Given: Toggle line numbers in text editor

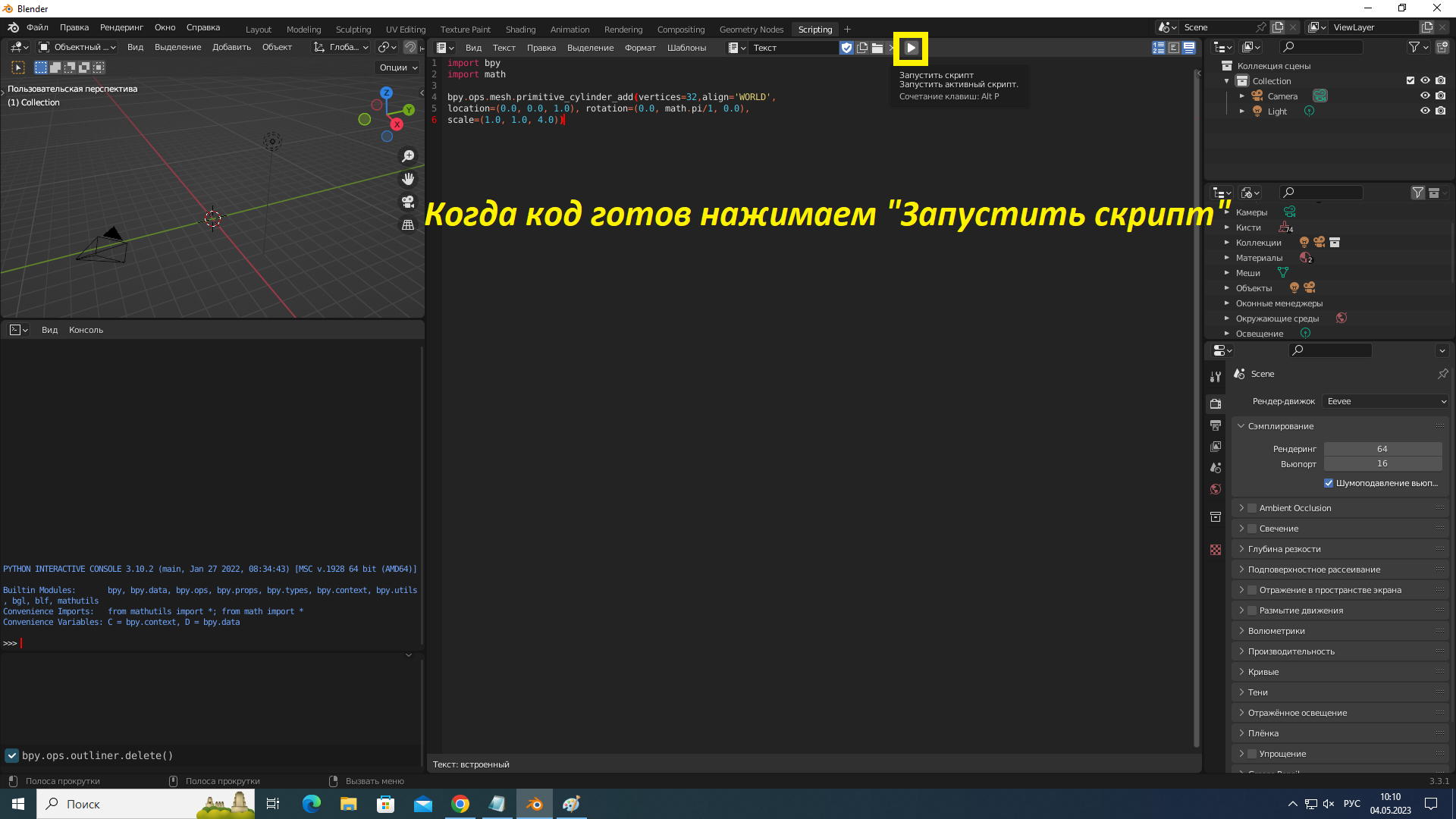Looking at the screenshot, I should pyautogui.click(x=1159, y=48).
